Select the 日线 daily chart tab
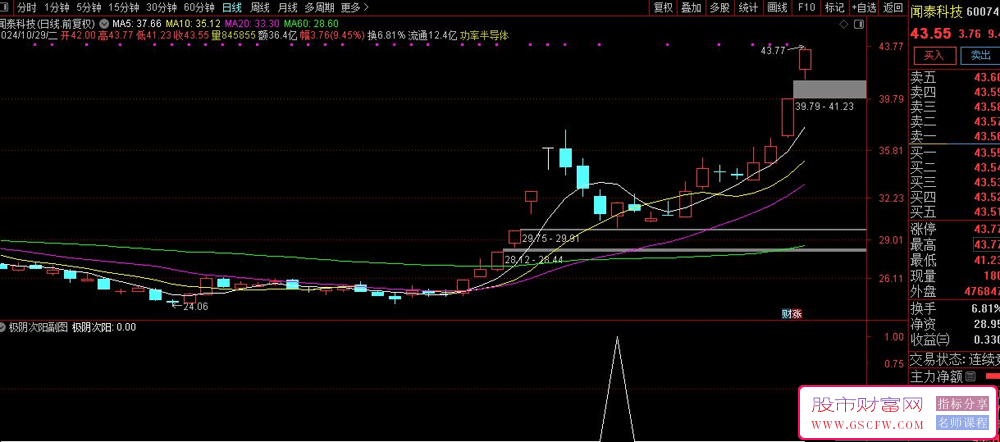The image size is (1000, 442). [232, 8]
